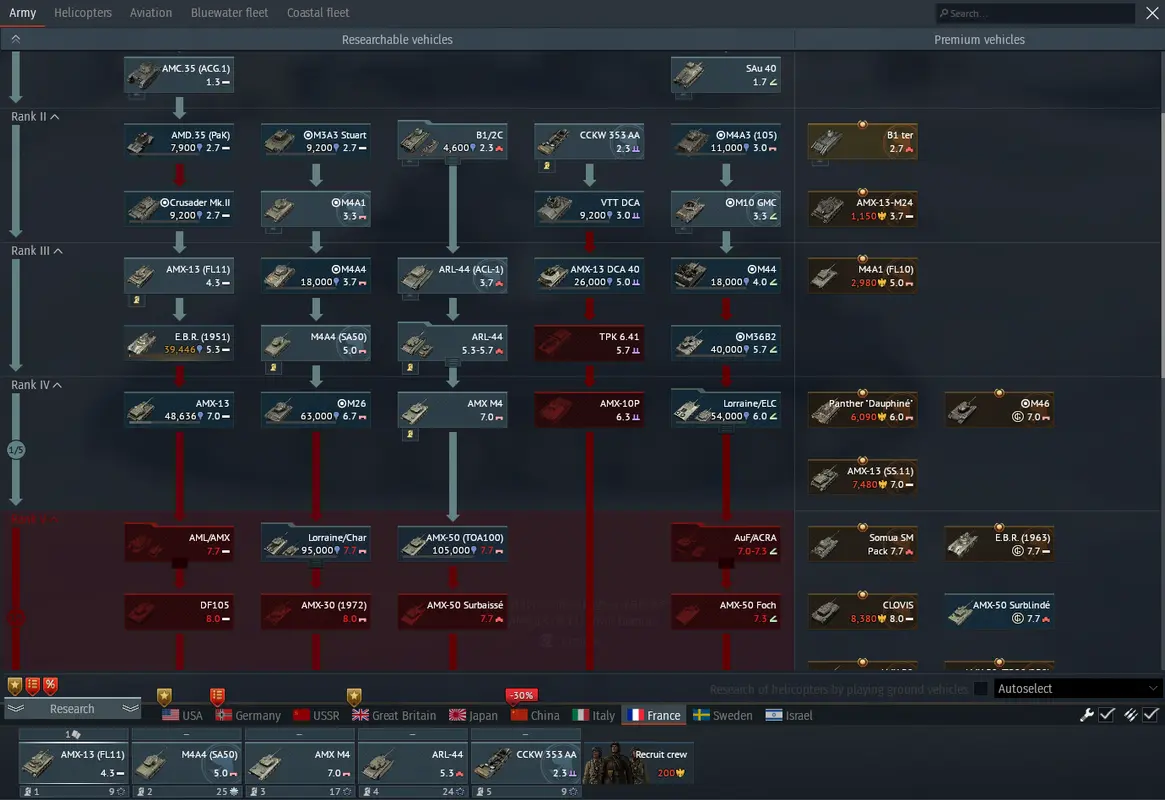Image resolution: width=1165 pixels, height=800 pixels.
Task: Click the vehicle search field
Action: click(1035, 14)
